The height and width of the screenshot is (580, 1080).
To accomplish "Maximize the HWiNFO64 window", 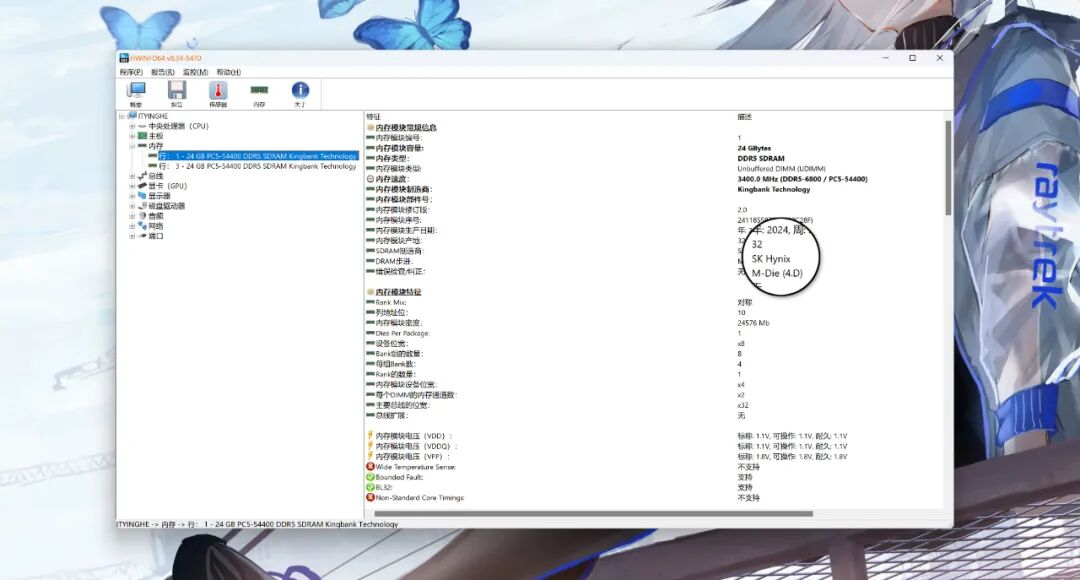I will [913, 58].
